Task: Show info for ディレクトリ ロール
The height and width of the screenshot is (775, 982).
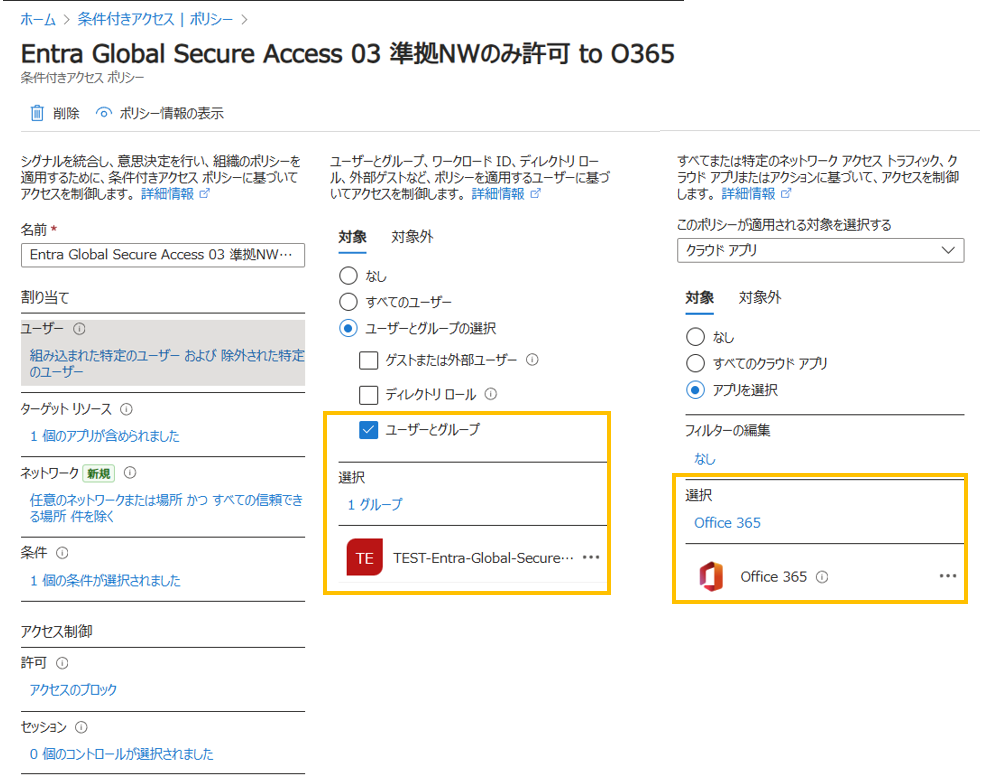Action: pos(491,394)
